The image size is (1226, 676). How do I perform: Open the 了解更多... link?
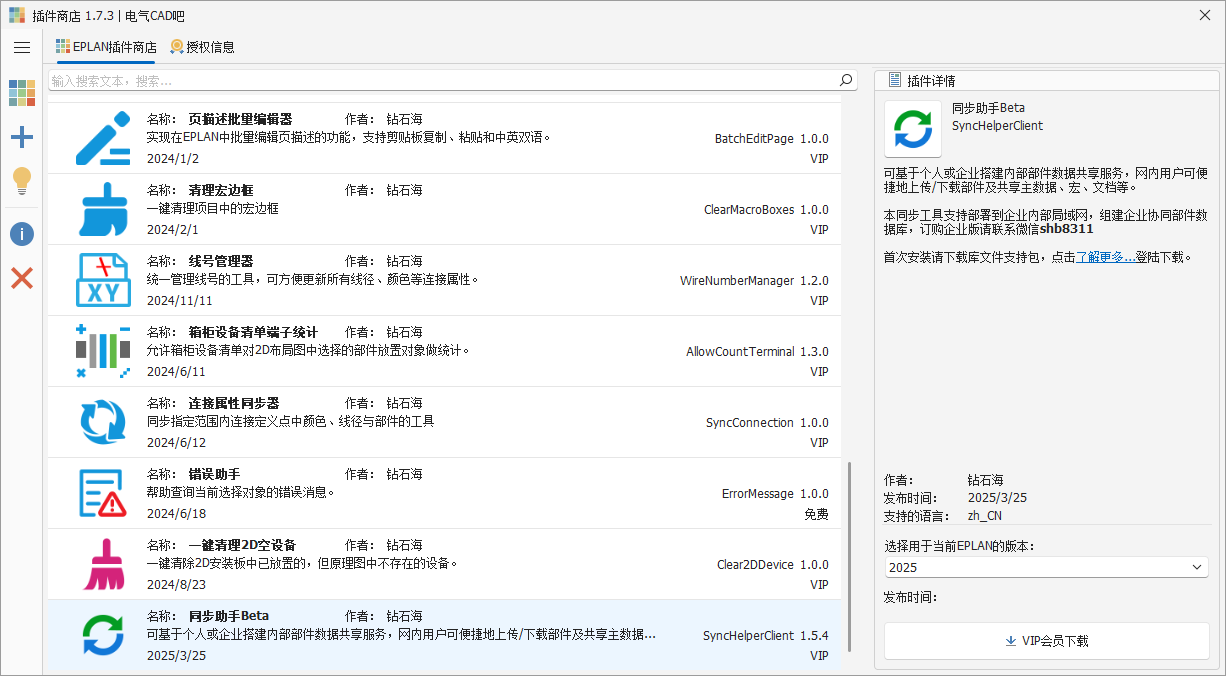(x=1105, y=257)
